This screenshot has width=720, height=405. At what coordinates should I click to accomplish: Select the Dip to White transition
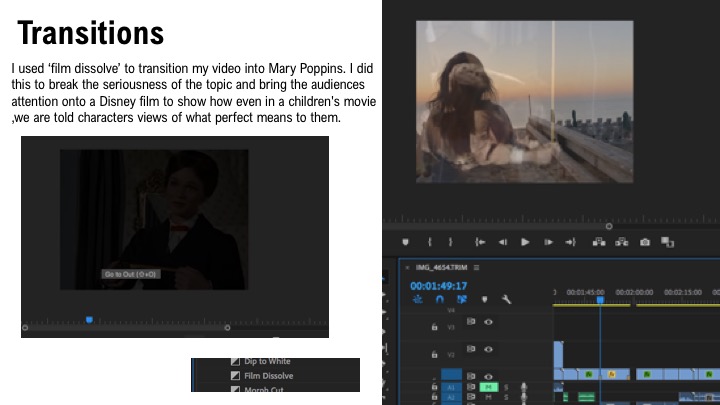coord(267,362)
